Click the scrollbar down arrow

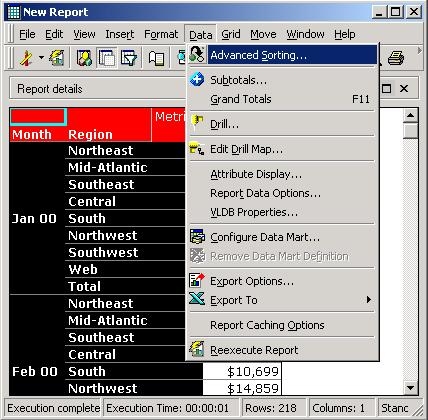coord(410,388)
